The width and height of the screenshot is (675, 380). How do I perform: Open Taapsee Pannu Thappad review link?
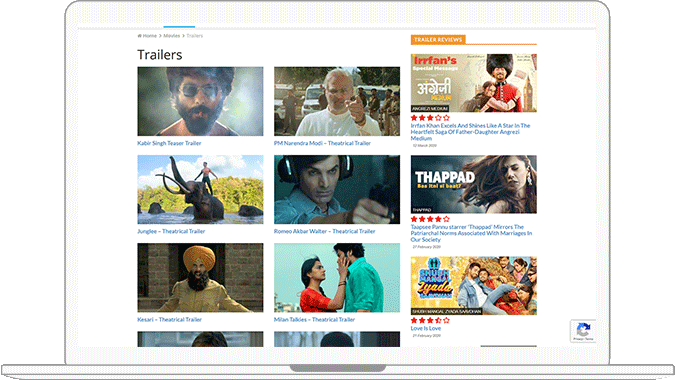[471, 233]
